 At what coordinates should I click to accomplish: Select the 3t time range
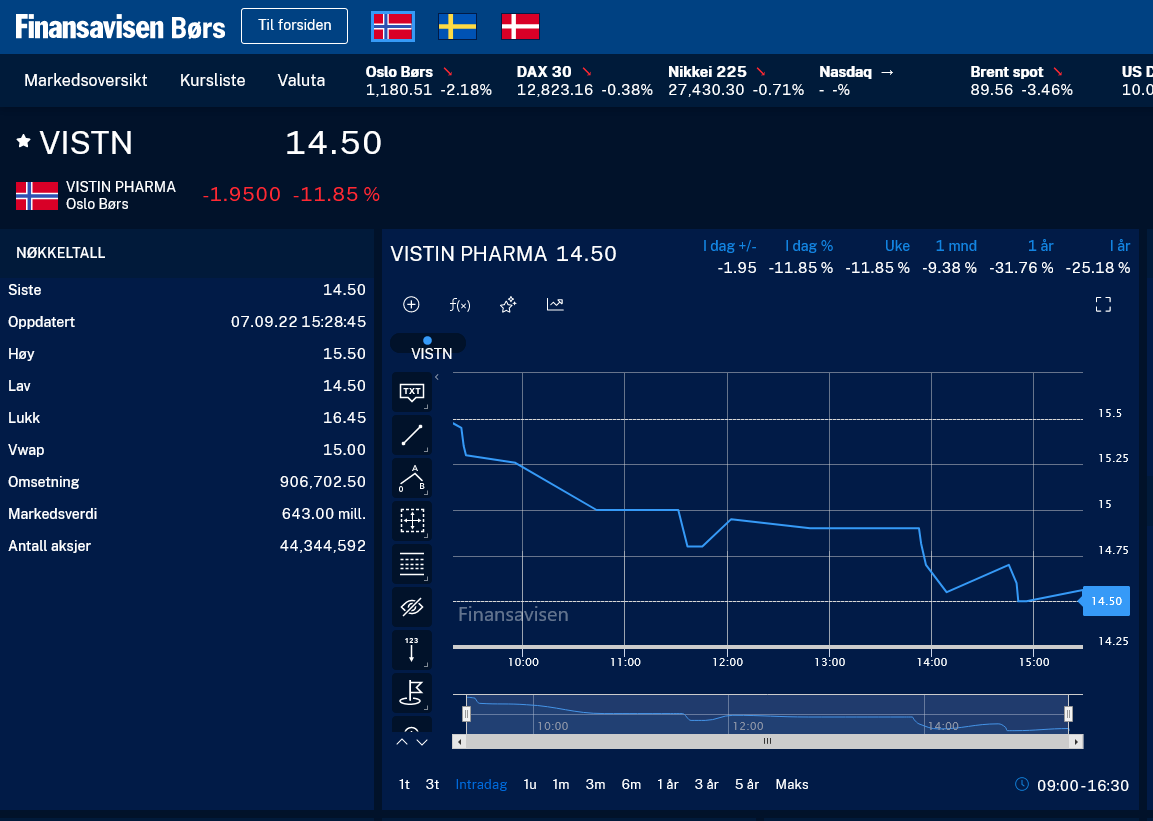click(x=432, y=784)
